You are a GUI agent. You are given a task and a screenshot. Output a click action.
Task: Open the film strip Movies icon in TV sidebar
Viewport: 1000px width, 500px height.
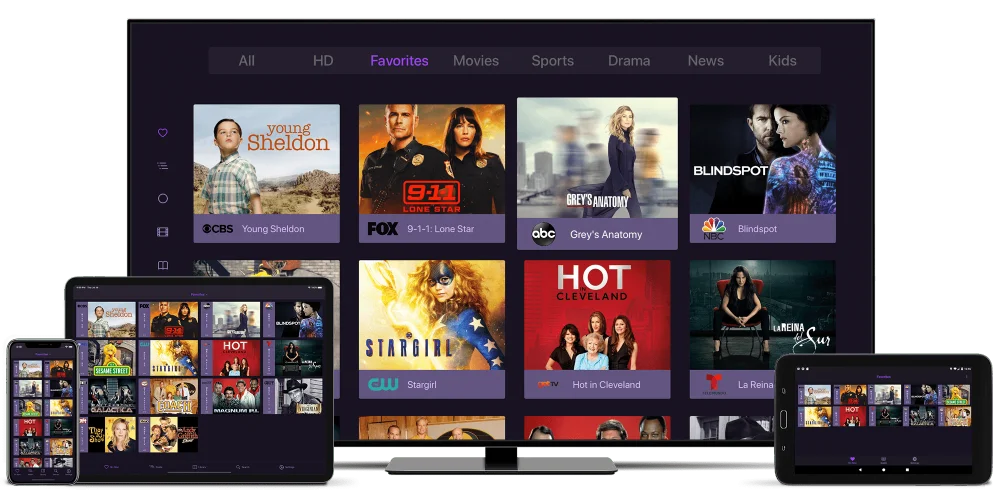coord(163,232)
